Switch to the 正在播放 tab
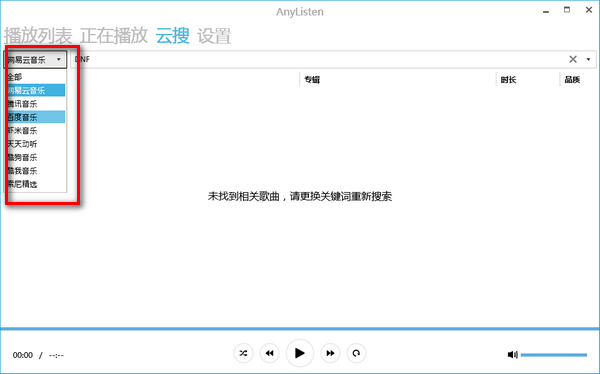Screen dimensions: 600x374 114,36
